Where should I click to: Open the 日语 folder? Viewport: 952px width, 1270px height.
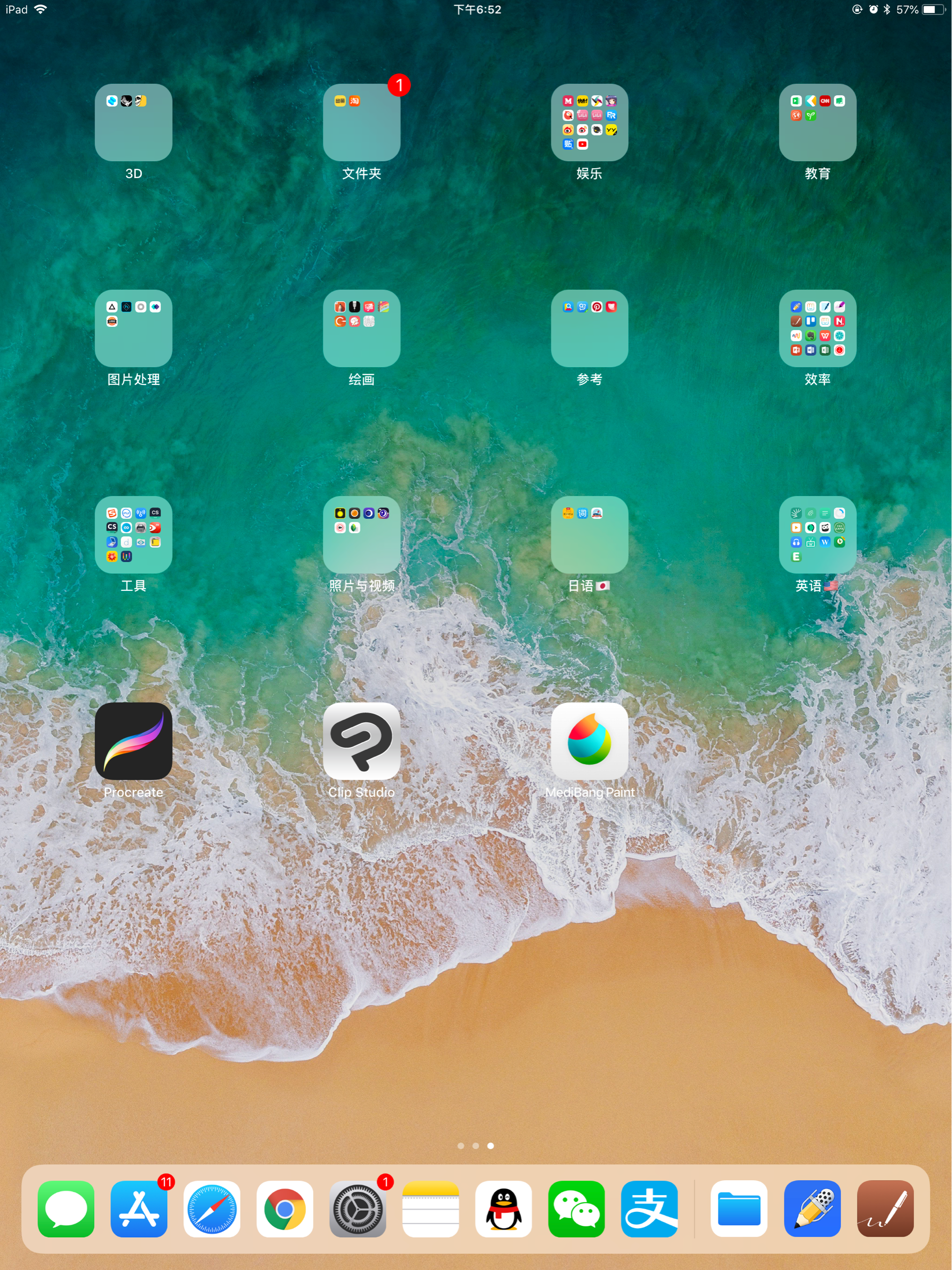click(x=590, y=534)
